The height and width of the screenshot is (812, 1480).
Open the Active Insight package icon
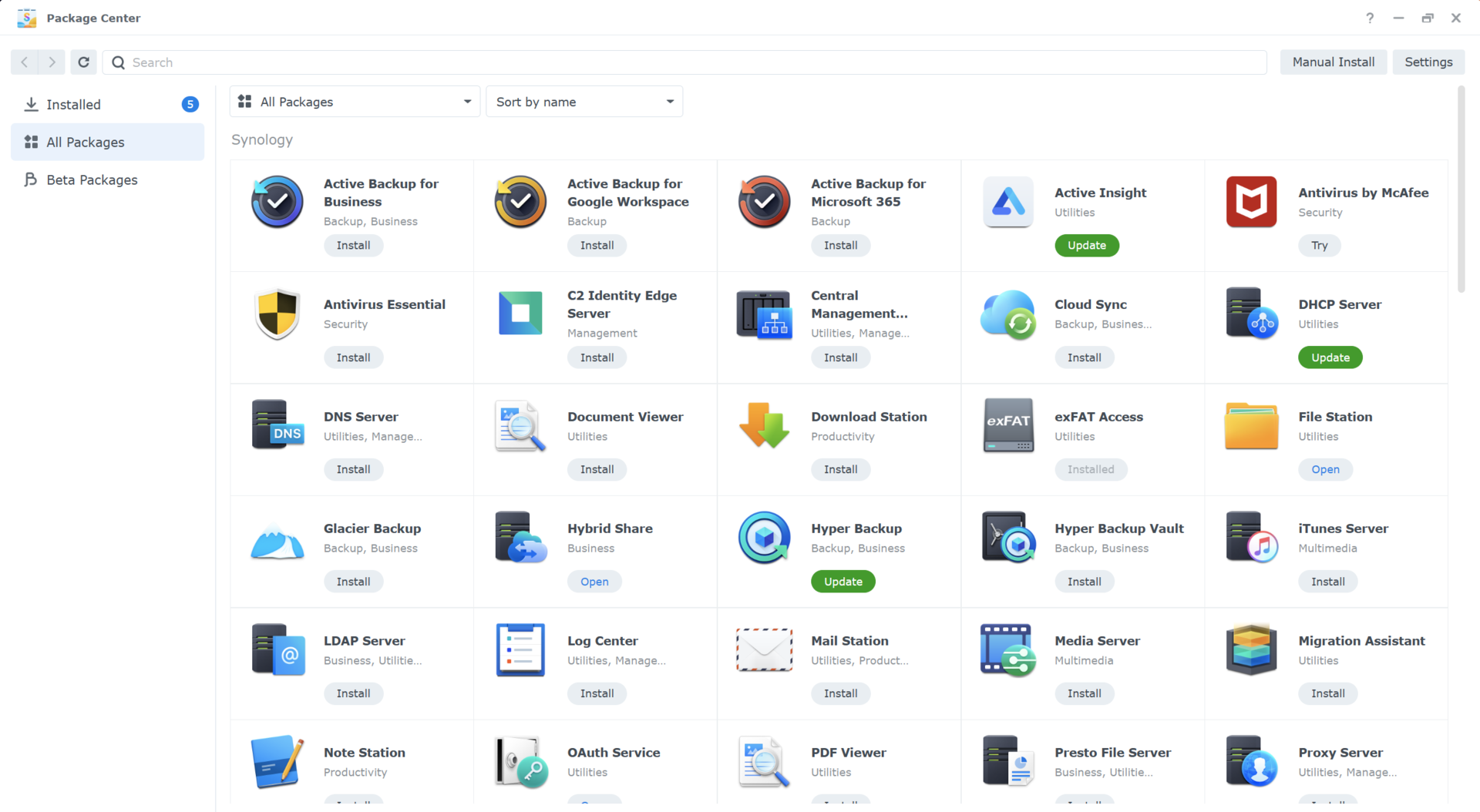click(1007, 202)
